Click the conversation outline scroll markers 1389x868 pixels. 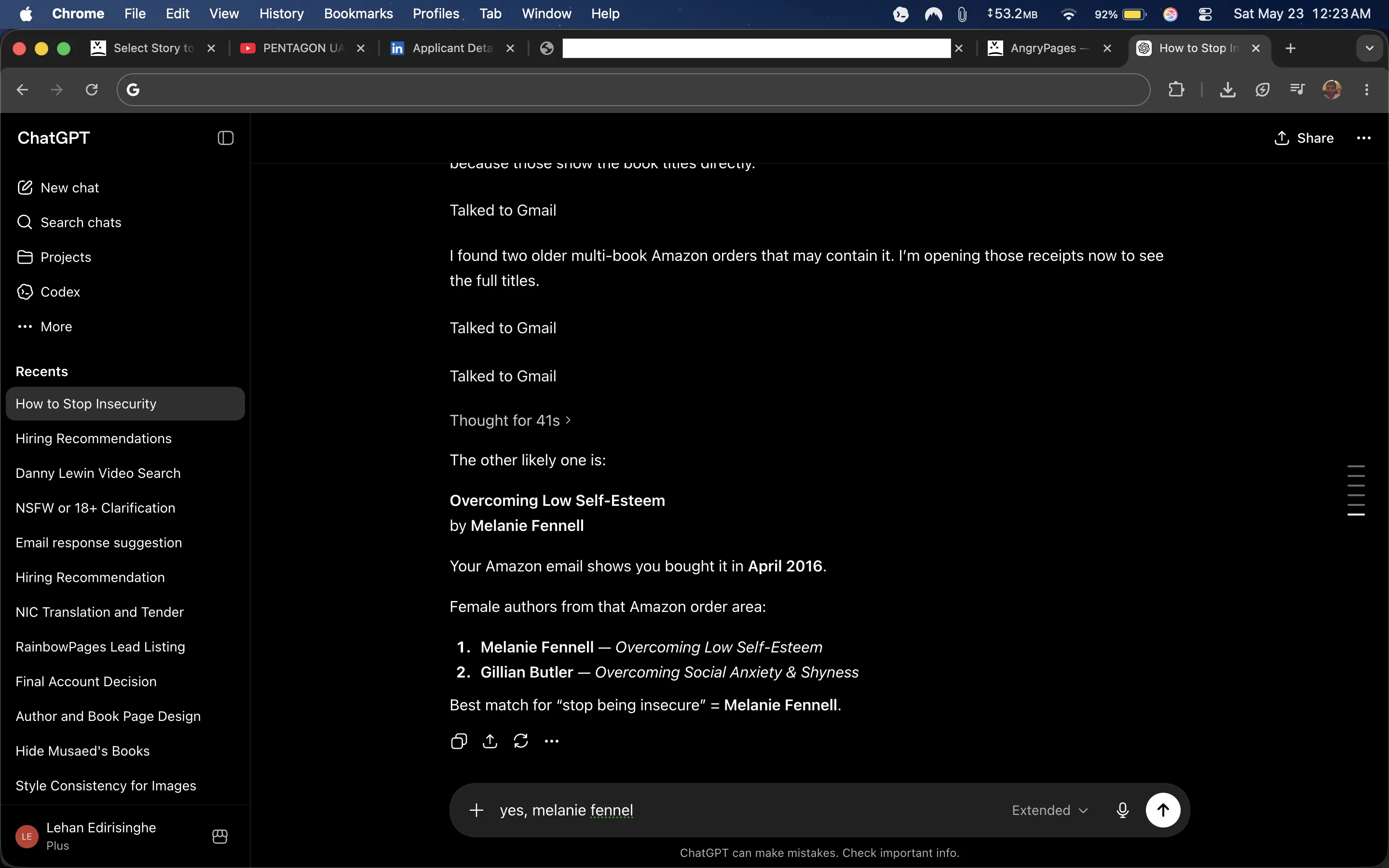coord(1356,490)
